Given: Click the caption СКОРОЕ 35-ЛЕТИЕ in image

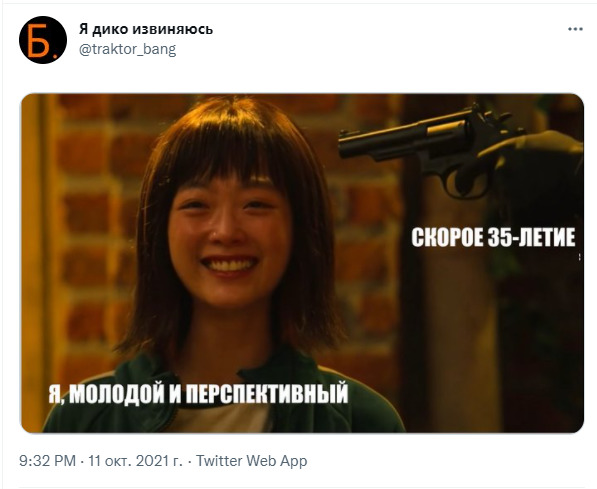Looking at the screenshot, I should point(493,237).
